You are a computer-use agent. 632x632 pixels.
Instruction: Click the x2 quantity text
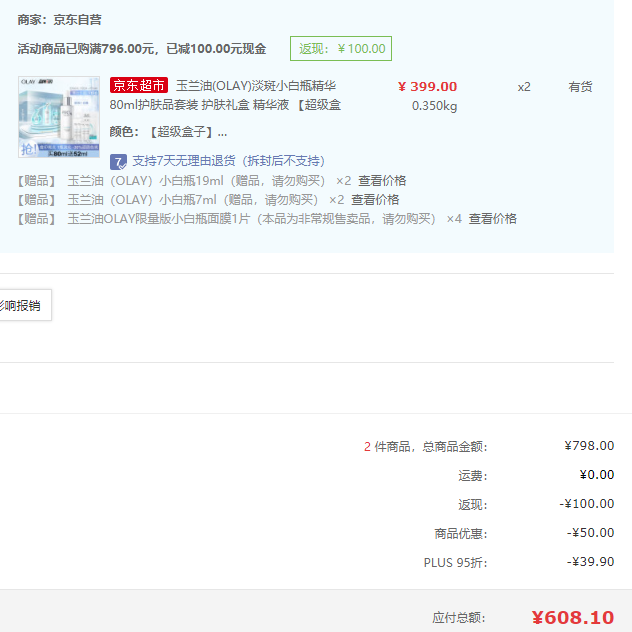[x=524, y=87]
